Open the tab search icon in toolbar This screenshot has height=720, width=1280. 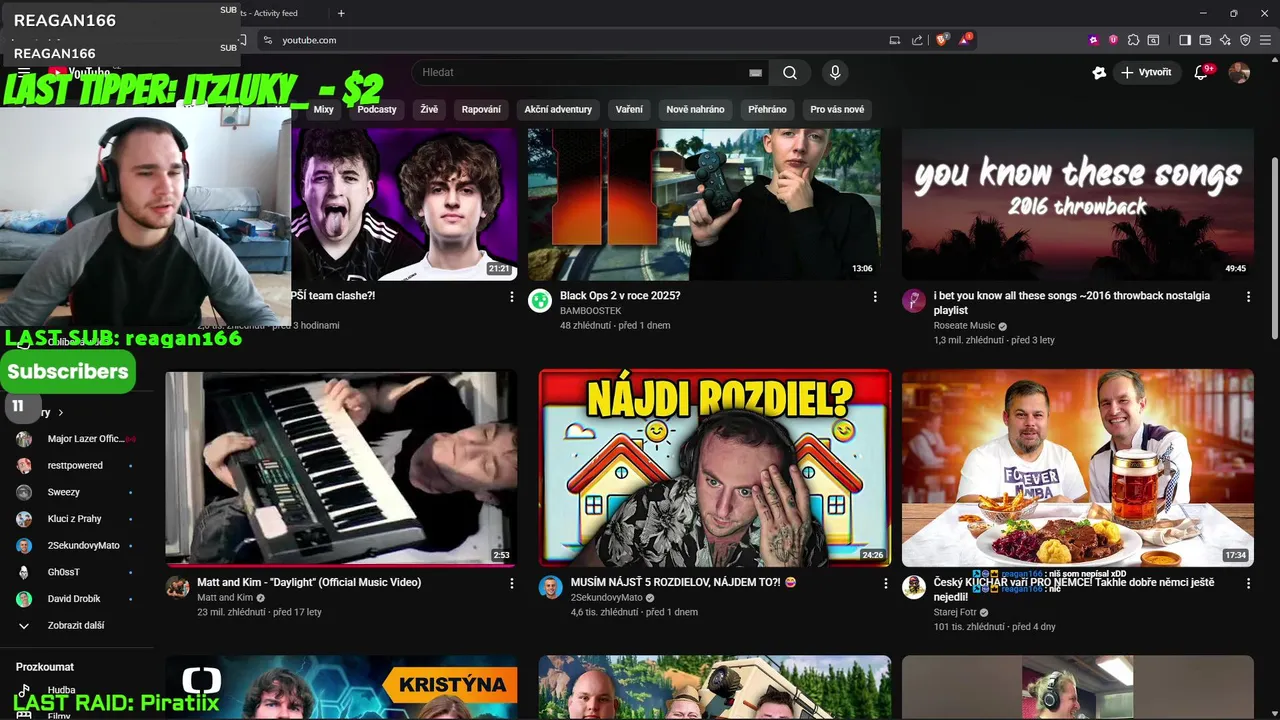[x=1153, y=40]
